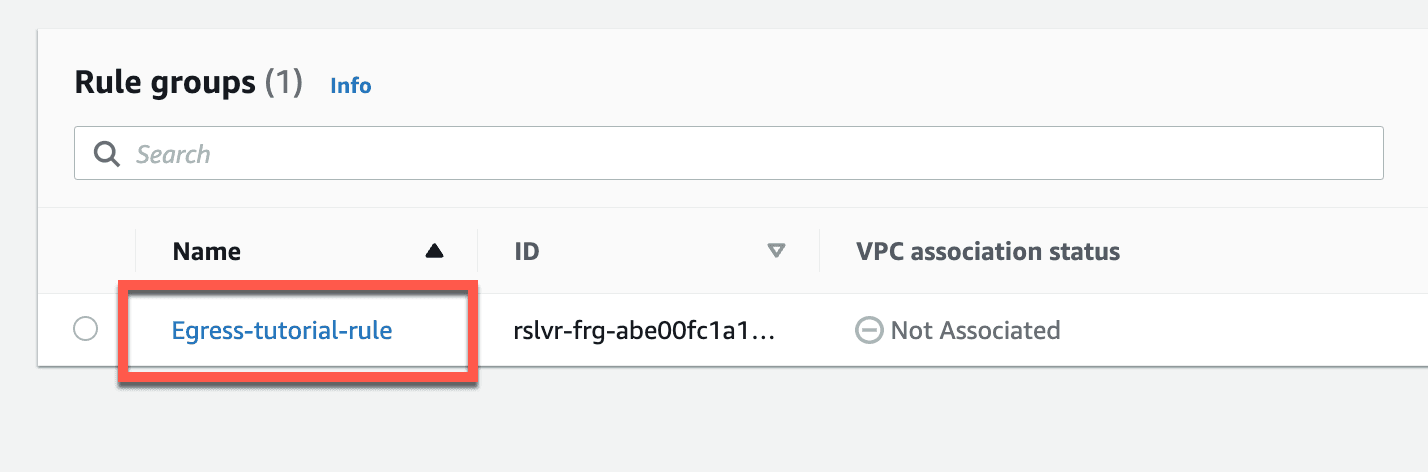
Task: Open the Info link next to Rule groups
Action: point(351,86)
